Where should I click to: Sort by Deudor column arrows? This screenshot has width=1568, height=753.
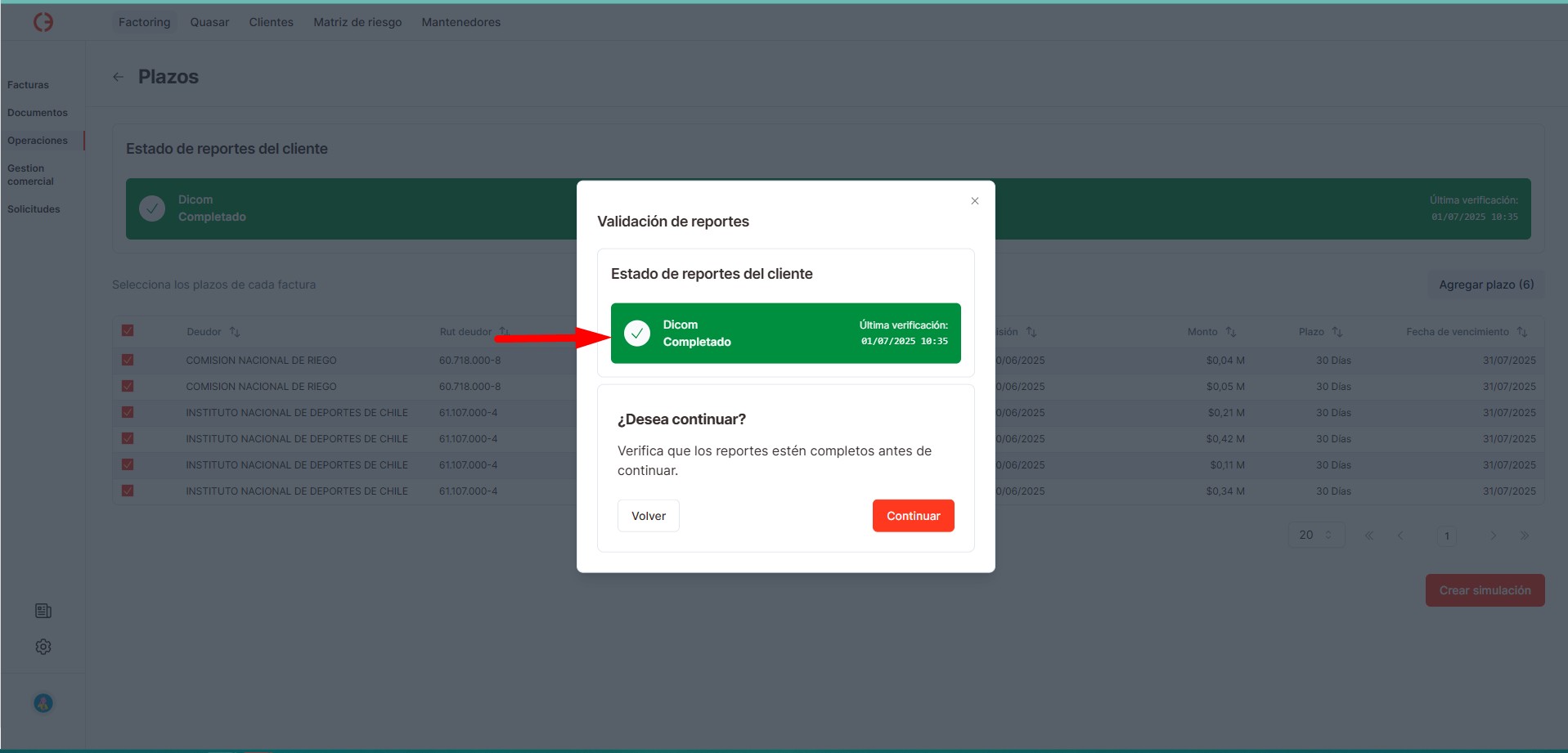(235, 332)
